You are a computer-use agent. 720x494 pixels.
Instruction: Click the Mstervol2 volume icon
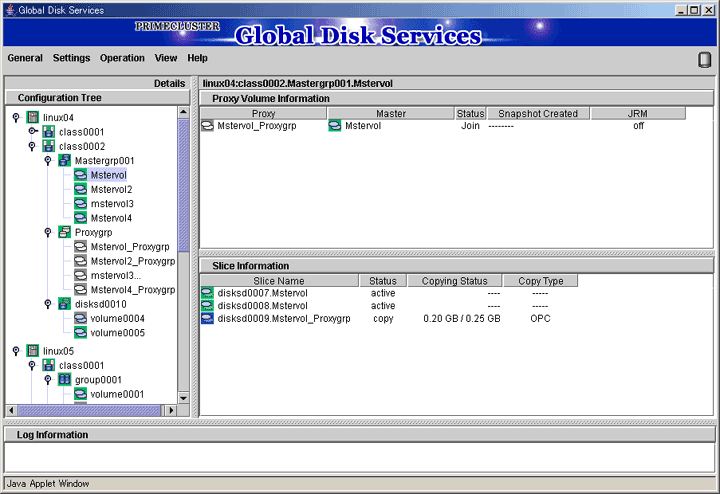coord(80,189)
